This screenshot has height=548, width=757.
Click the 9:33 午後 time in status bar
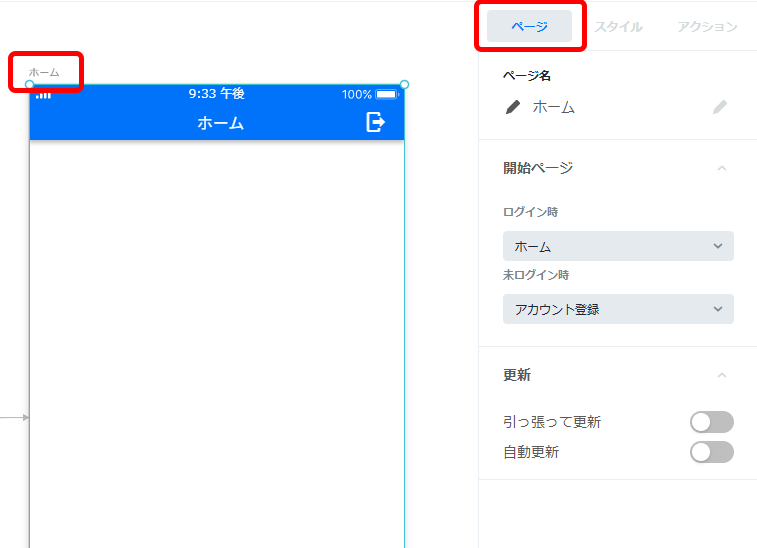tap(217, 94)
